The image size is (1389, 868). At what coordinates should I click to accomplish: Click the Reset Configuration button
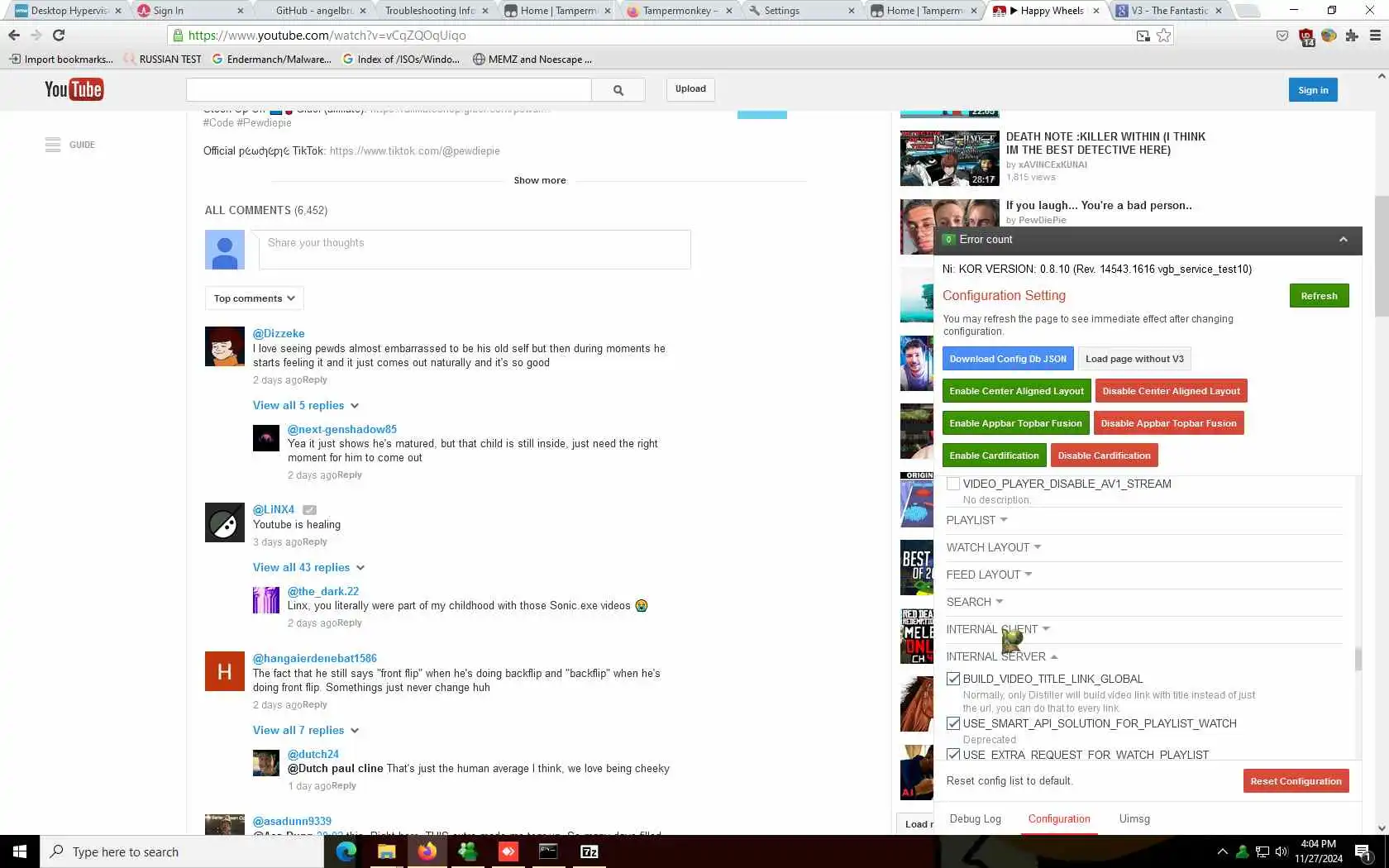point(1296,781)
